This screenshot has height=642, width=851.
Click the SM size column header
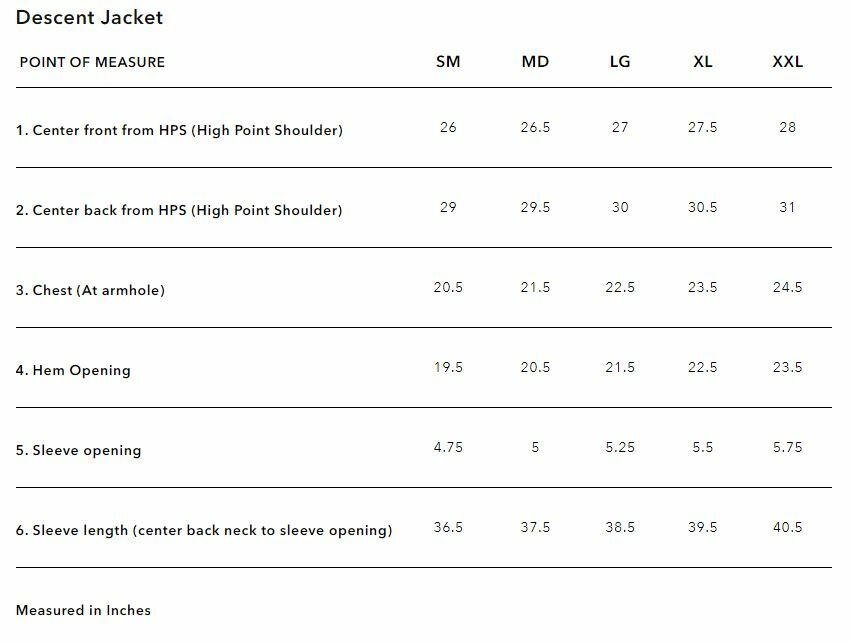(448, 62)
